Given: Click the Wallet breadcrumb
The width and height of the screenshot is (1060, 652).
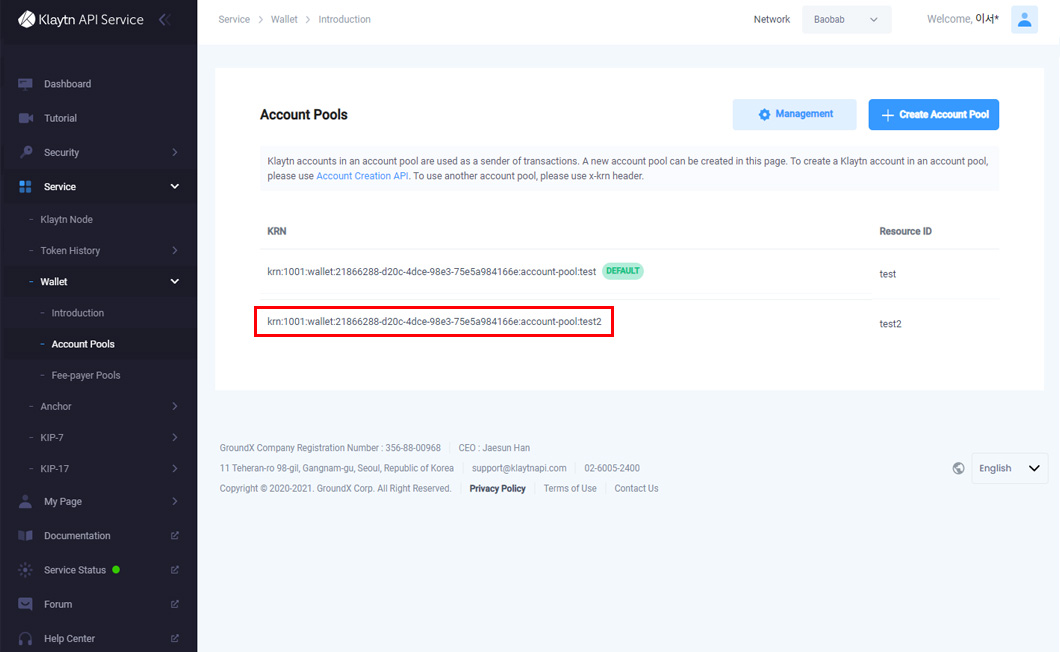Looking at the screenshot, I should [284, 20].
